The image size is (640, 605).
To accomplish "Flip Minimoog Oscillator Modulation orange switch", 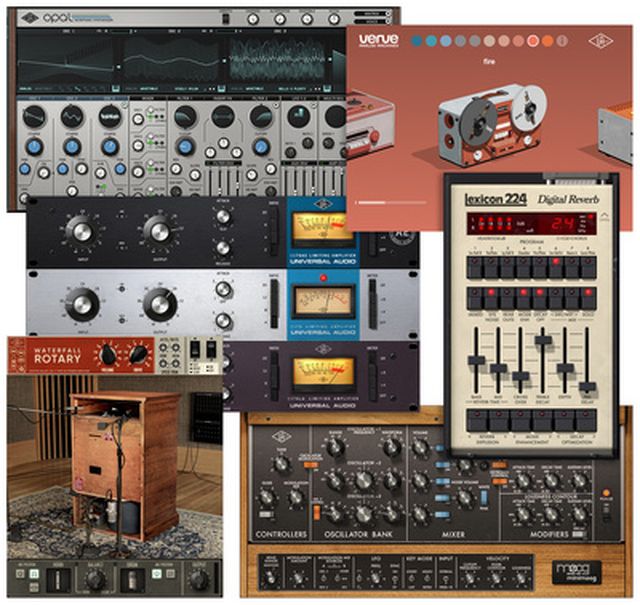I will tap(310, 465).
